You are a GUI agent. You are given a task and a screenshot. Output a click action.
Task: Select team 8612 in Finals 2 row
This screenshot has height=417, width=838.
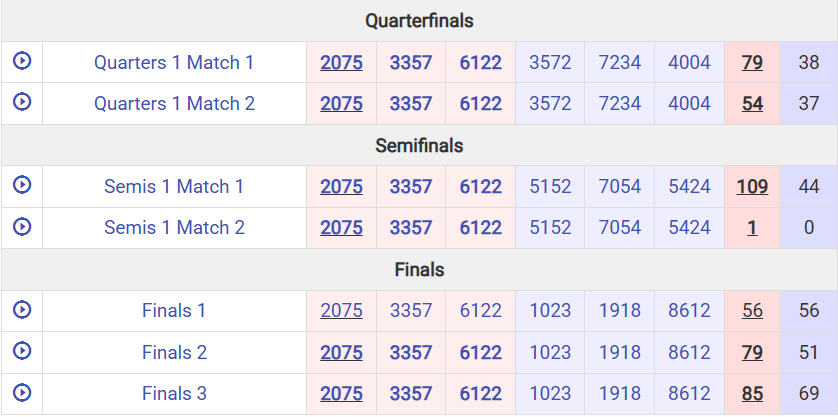[x=689, y=353]
